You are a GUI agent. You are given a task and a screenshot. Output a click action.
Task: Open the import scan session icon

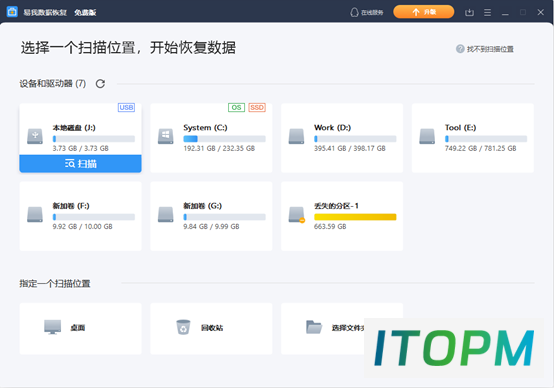469,13
